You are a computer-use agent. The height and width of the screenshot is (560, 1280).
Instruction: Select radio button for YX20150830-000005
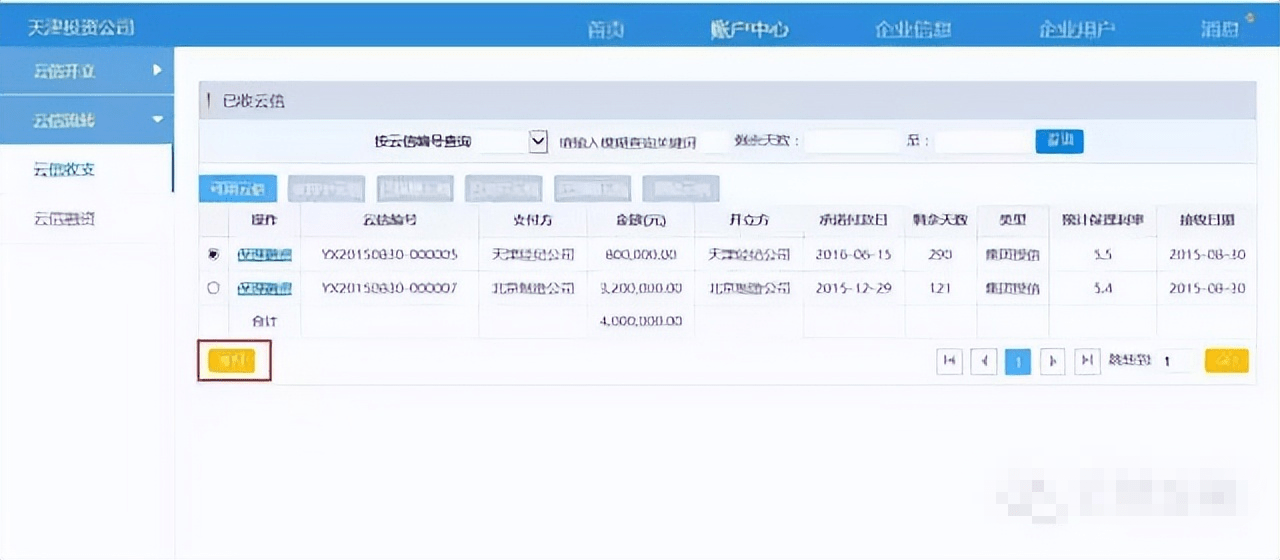213,255
